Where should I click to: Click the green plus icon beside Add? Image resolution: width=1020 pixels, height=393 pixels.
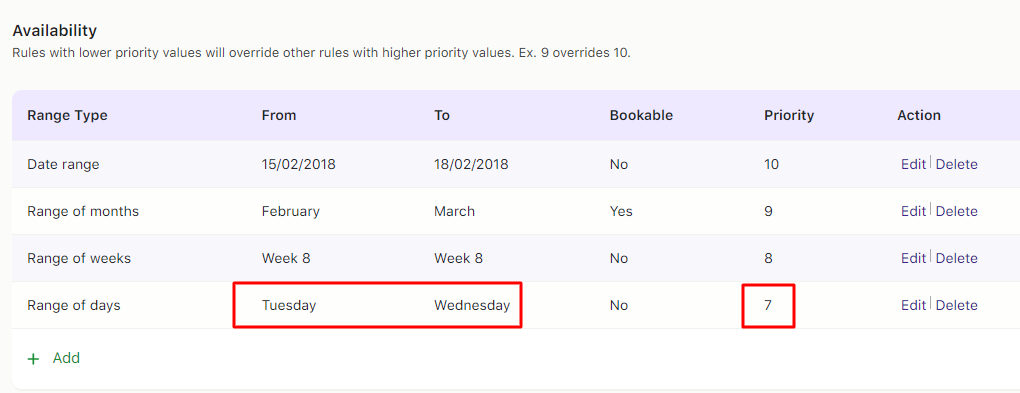tap(33, 359)
